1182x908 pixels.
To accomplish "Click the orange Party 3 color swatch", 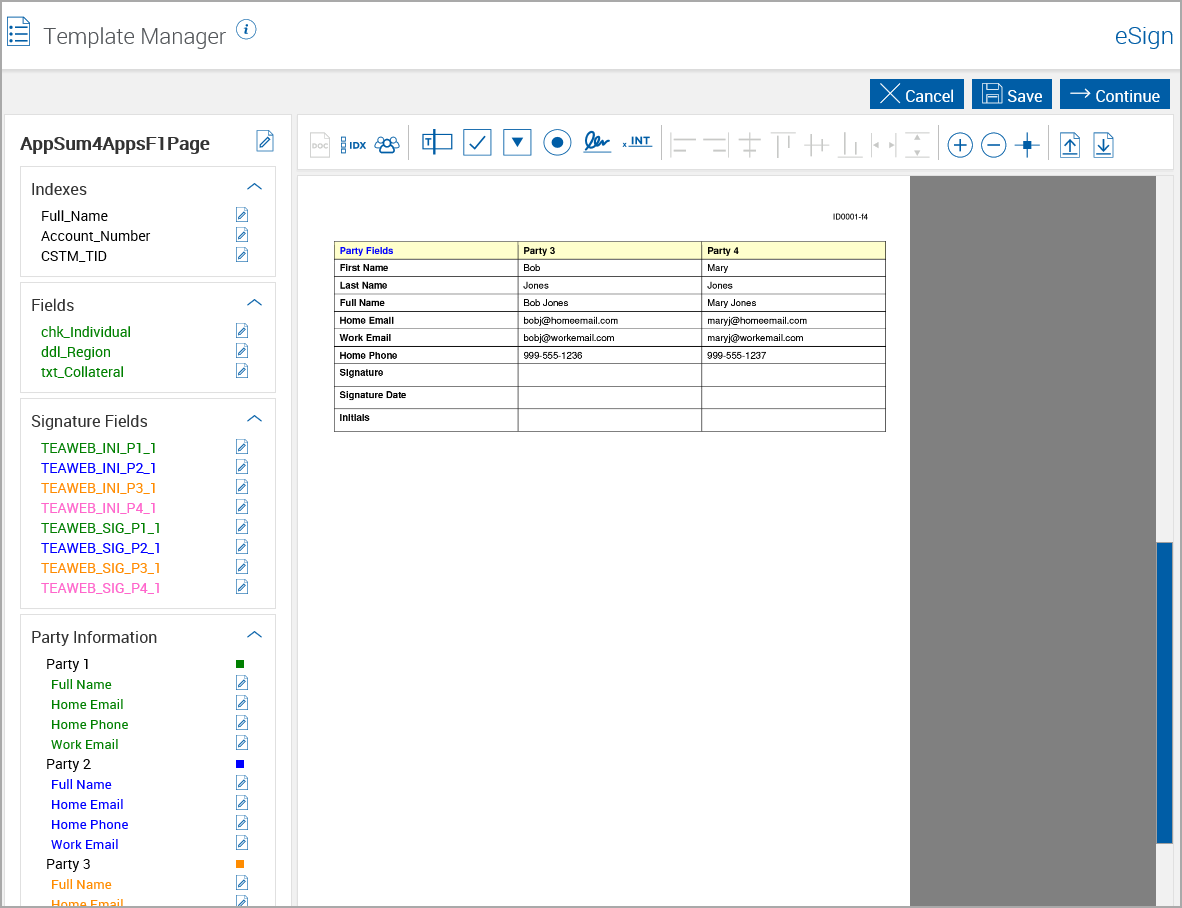I will (240, 864).
